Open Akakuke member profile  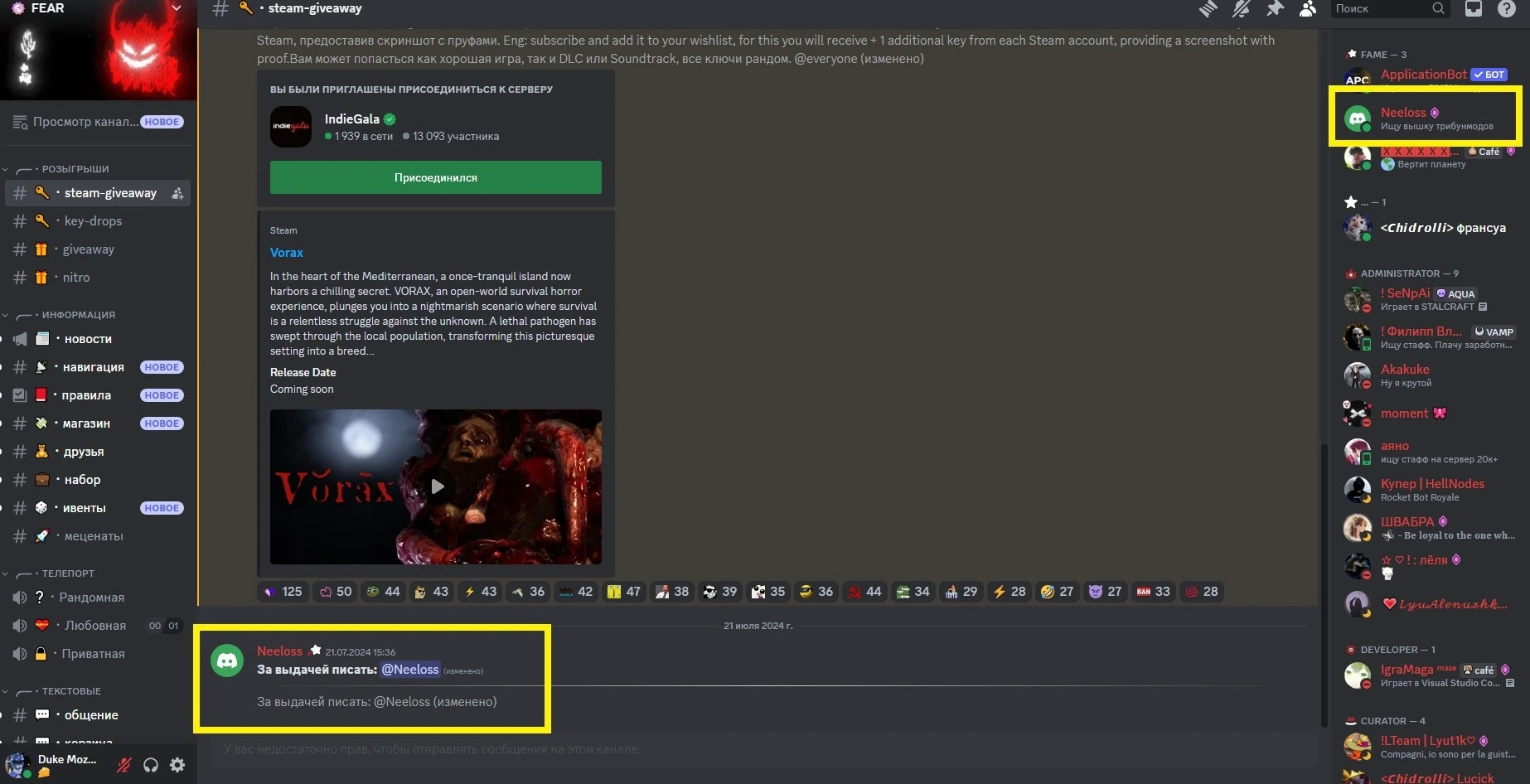point(1431,375)
